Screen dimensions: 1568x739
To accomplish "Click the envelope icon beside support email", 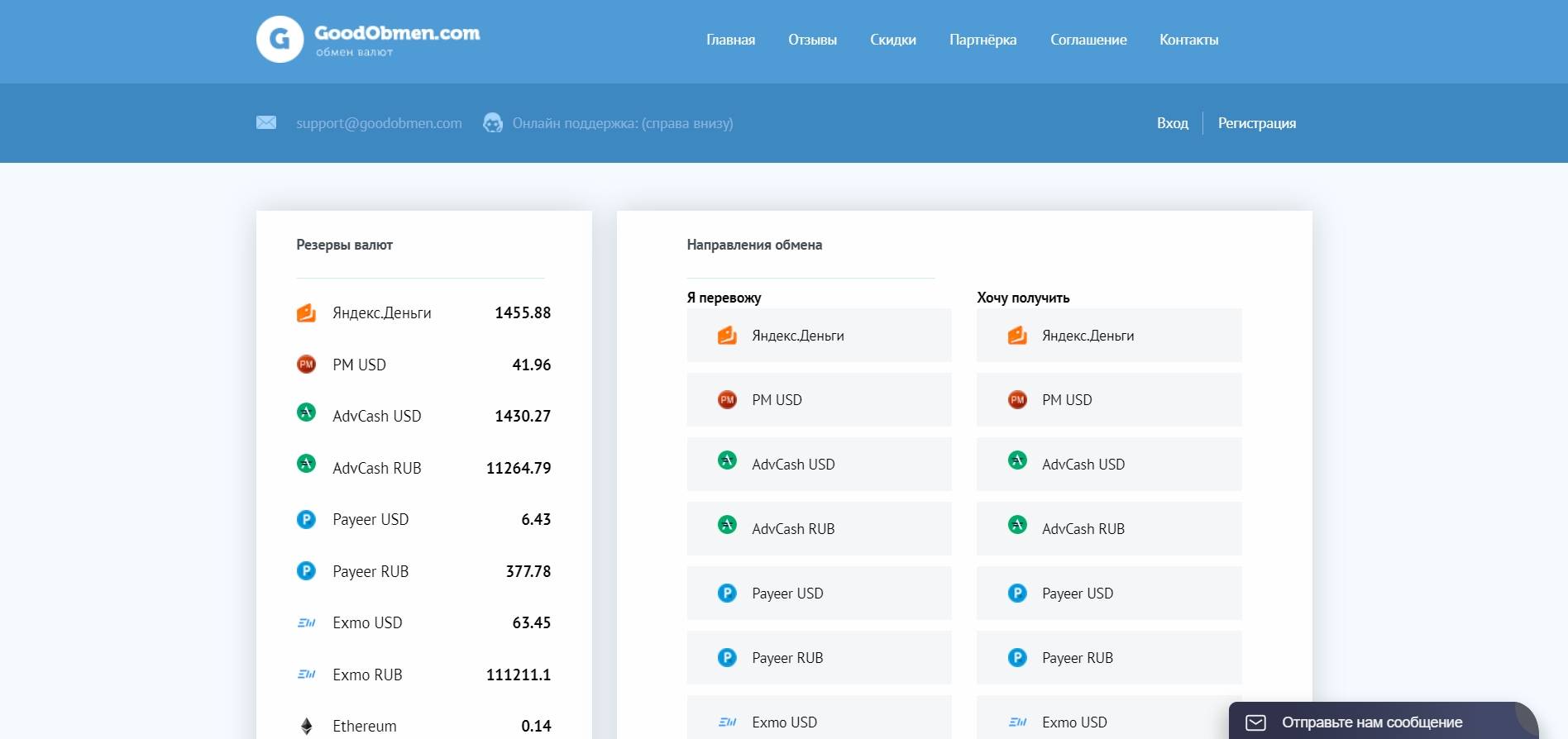I will coord(266,122).
